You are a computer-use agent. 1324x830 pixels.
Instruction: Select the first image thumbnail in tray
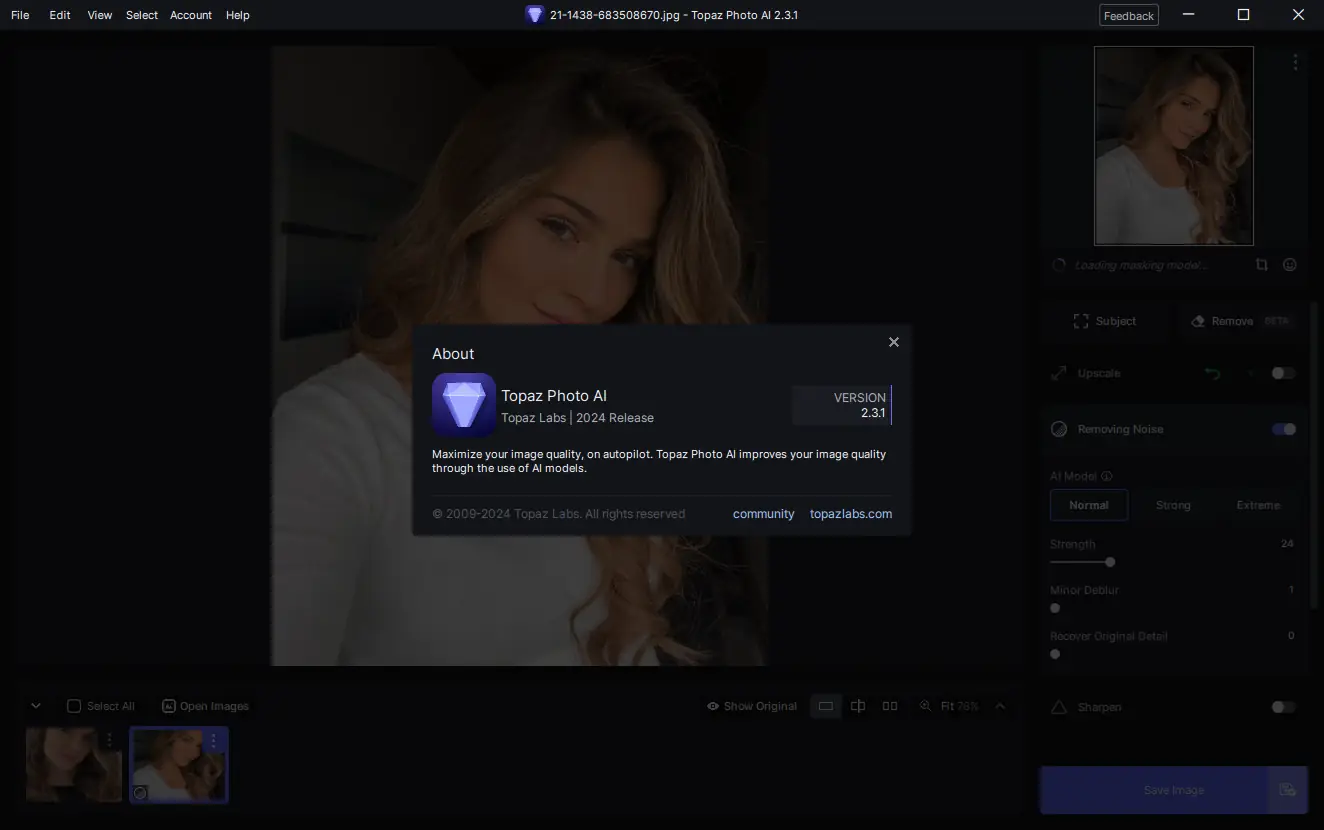click(x=73, y=765)
